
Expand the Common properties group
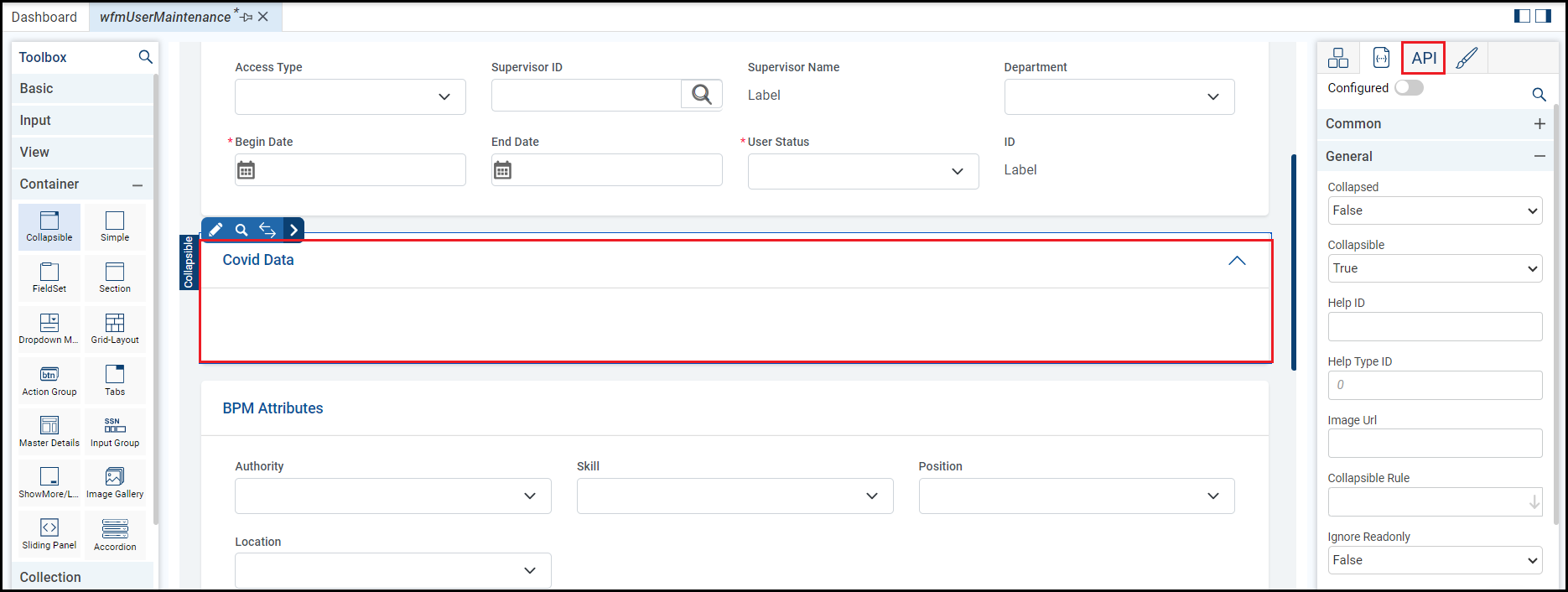pos(1539,124)
